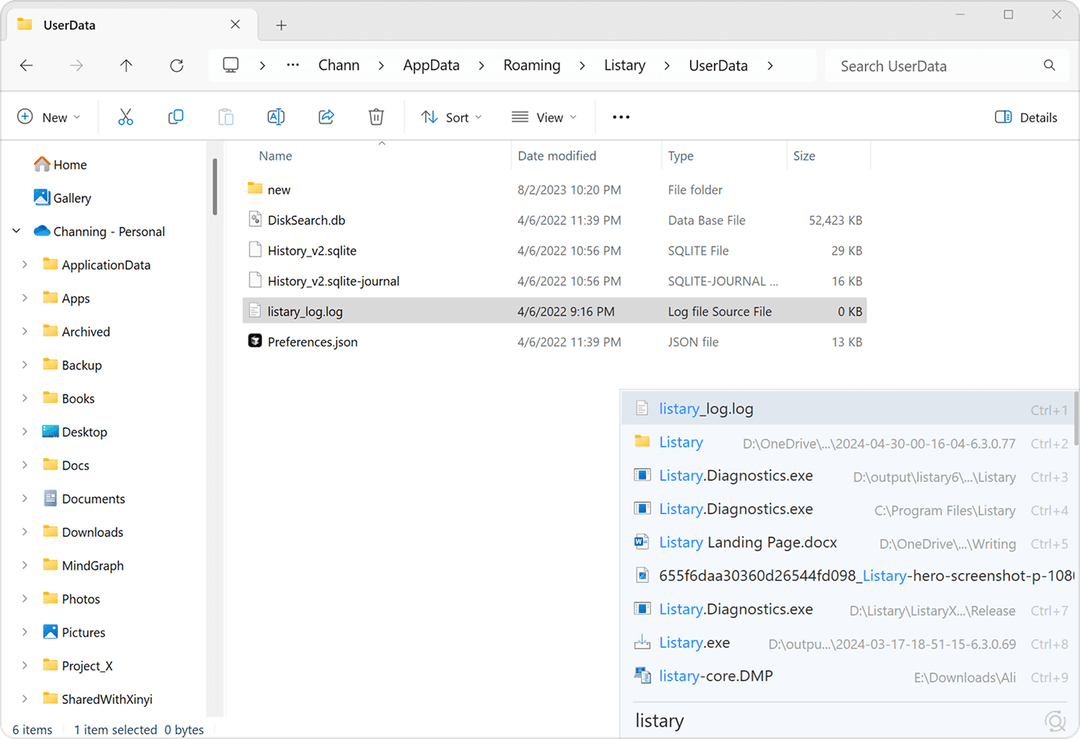Select Listary.Diagnostics.exe in C:\Program Files
The height and width of the screenshot is (739, 1080).
point(847,509)
